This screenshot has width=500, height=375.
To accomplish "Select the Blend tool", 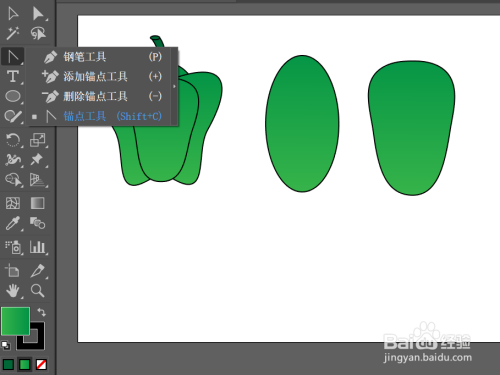I will pyautogui.click(x=37, y=223).
